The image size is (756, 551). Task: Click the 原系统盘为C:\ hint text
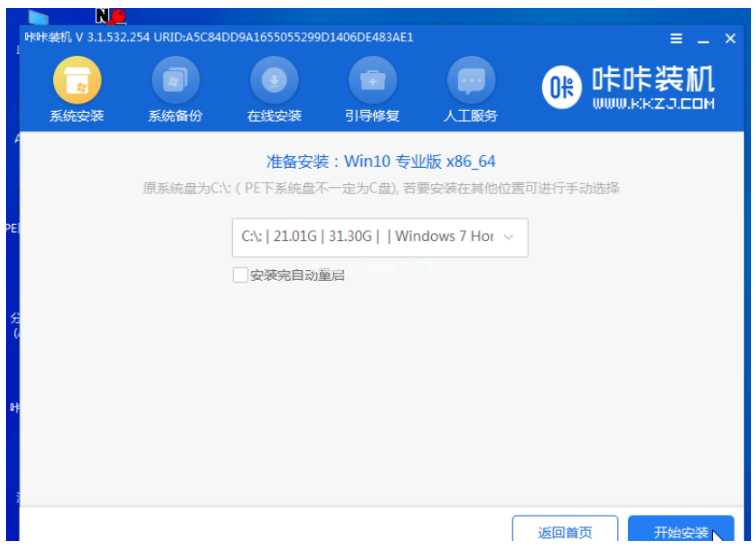click(x=380, y=188)
